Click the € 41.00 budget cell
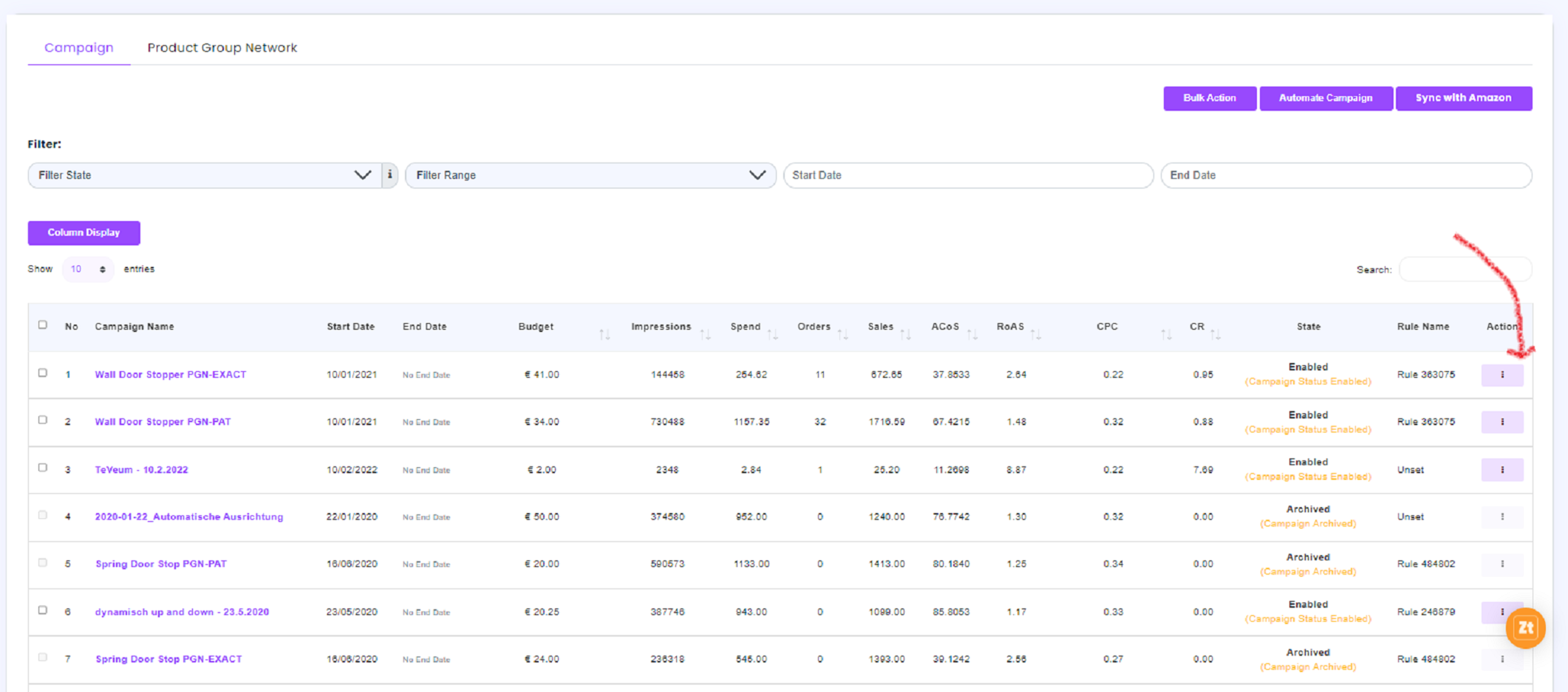 541,374
